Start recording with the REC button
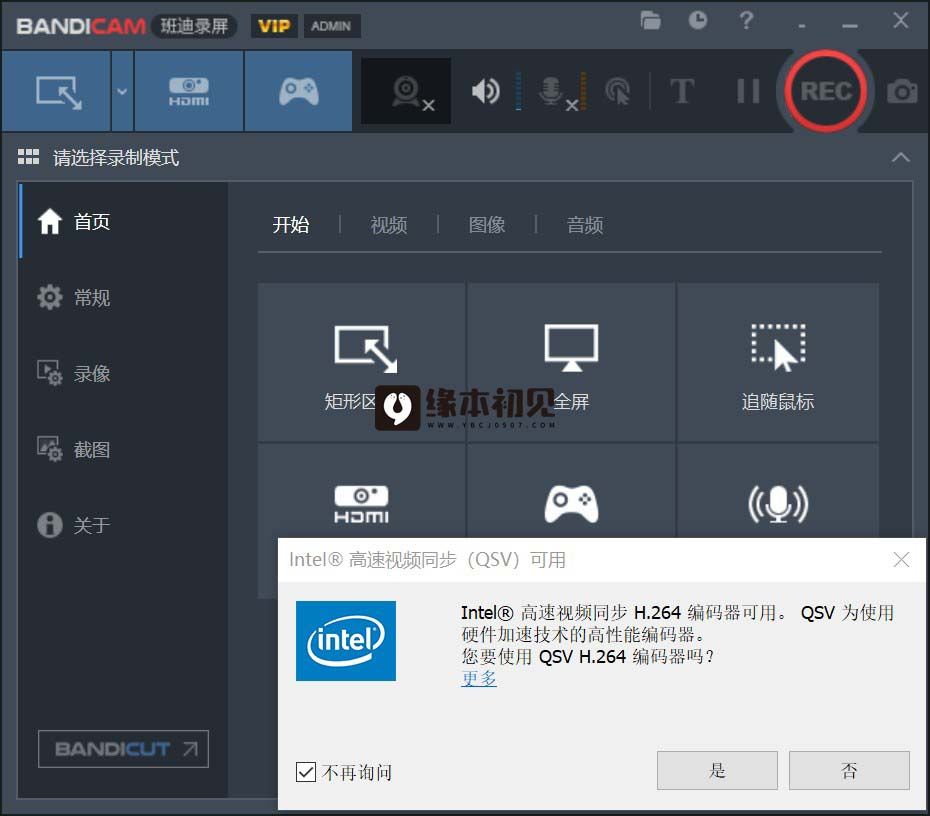 826,91
